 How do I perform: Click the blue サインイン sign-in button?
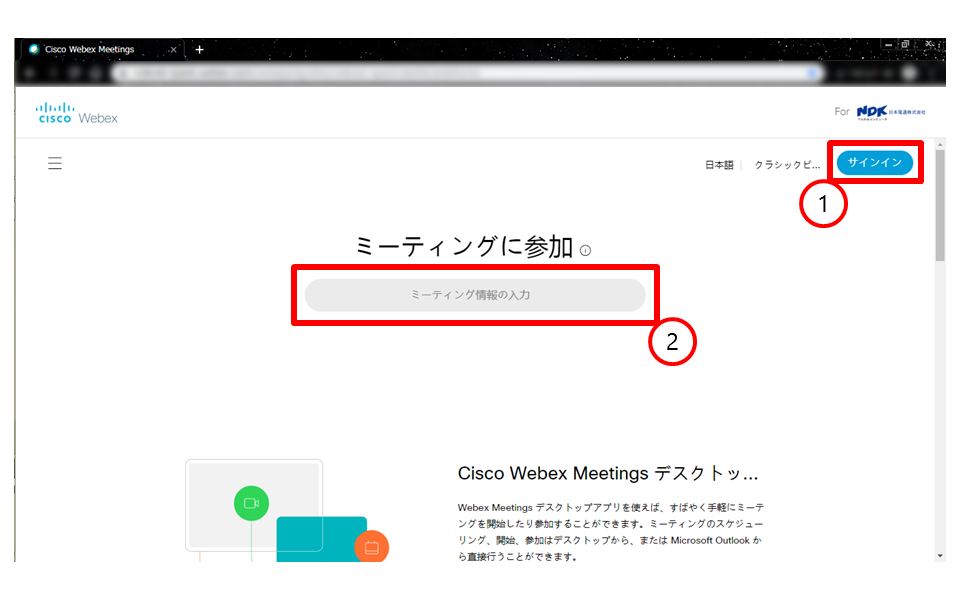click(874, 163)
